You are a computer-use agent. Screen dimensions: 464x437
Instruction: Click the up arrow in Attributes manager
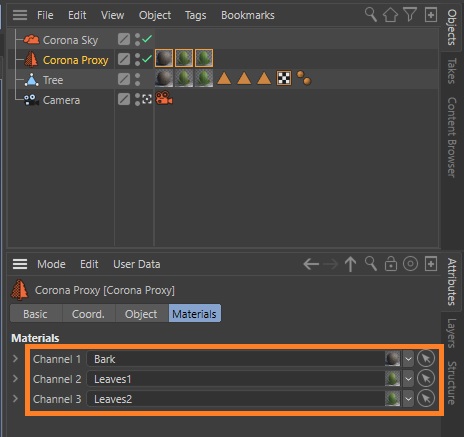pos(350,264)
